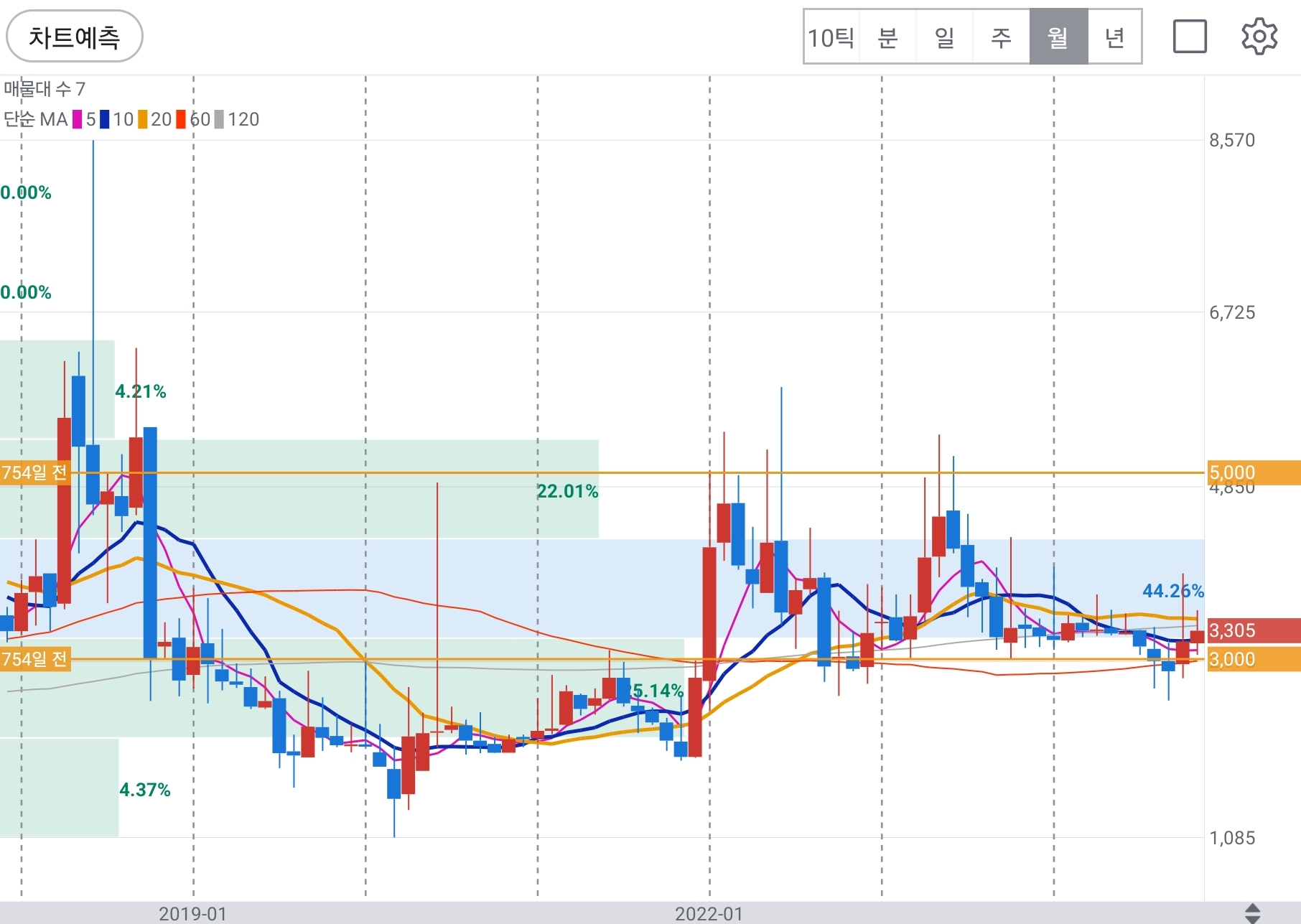Click the 8,570 price axis label

1232,140
